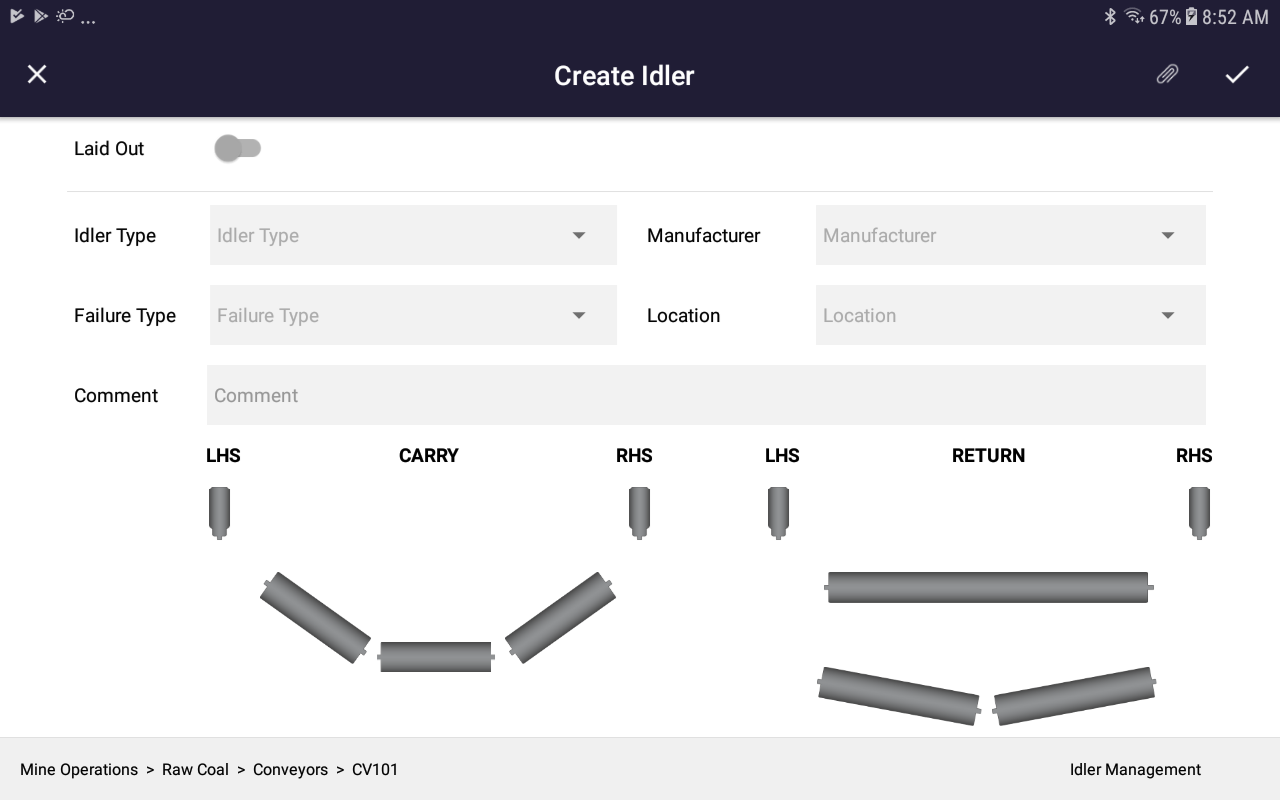Confirm with the checkmark icon
The width and height of the screenshot is (1280, 800).
[1237, 74]
